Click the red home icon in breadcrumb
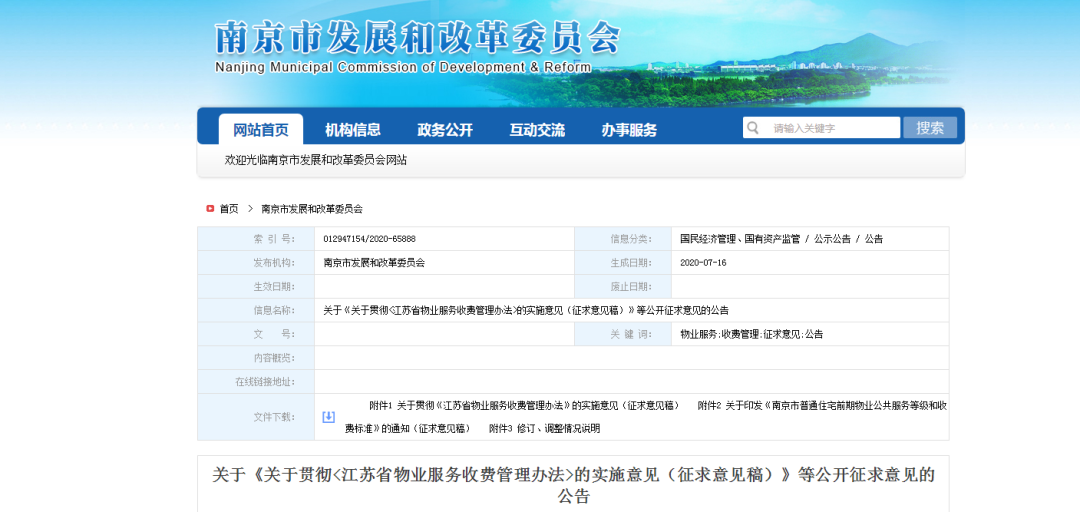Screen dimensions: 1080x512 (210, 209)
